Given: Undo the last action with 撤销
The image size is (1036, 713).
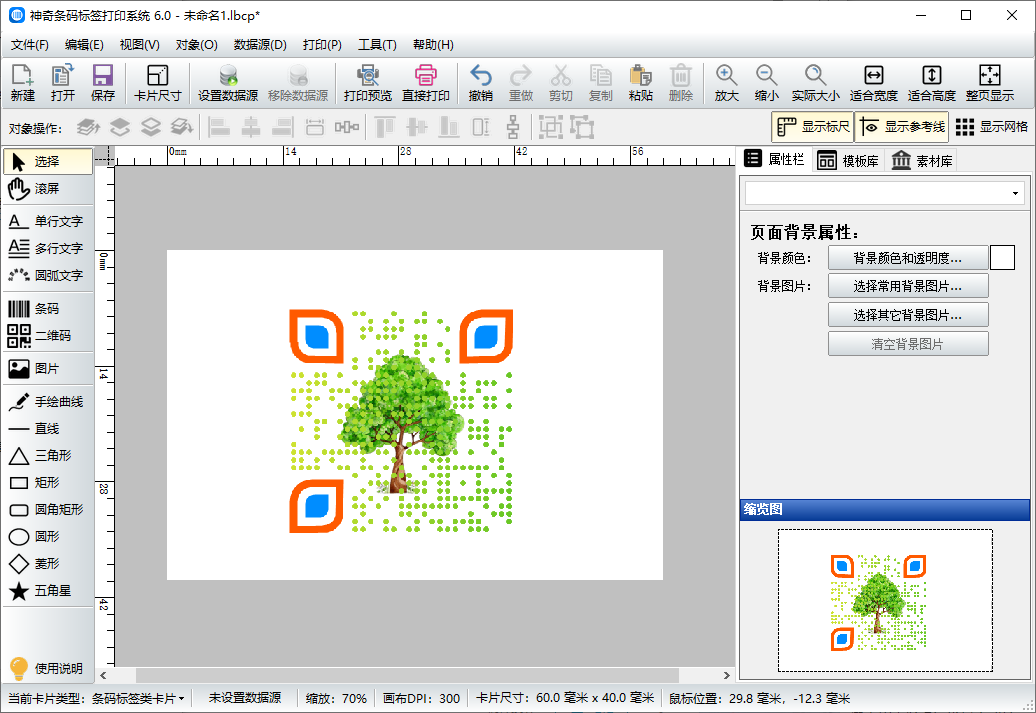Looking at the screenshot, I should coord(480,83).
